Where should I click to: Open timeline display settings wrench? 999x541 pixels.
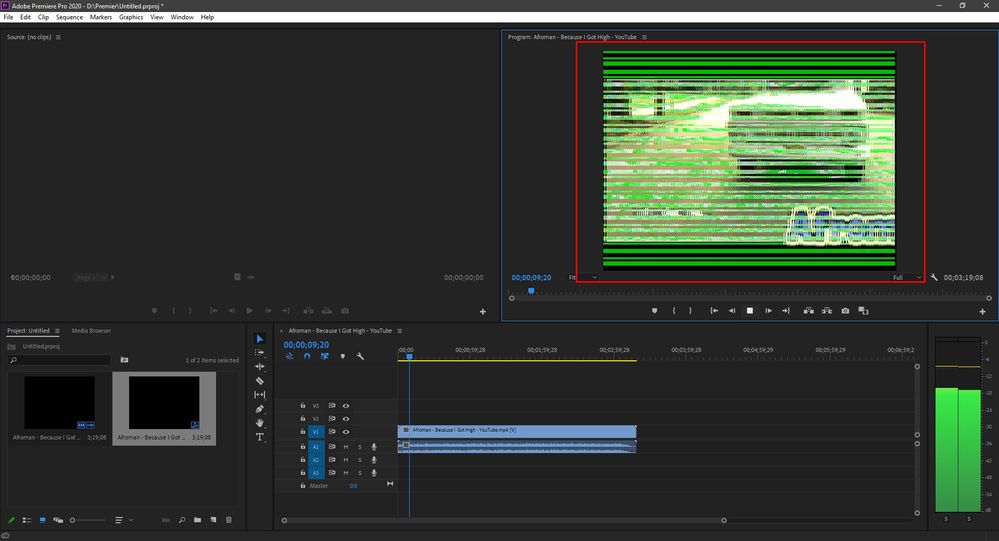coord(359,355)
